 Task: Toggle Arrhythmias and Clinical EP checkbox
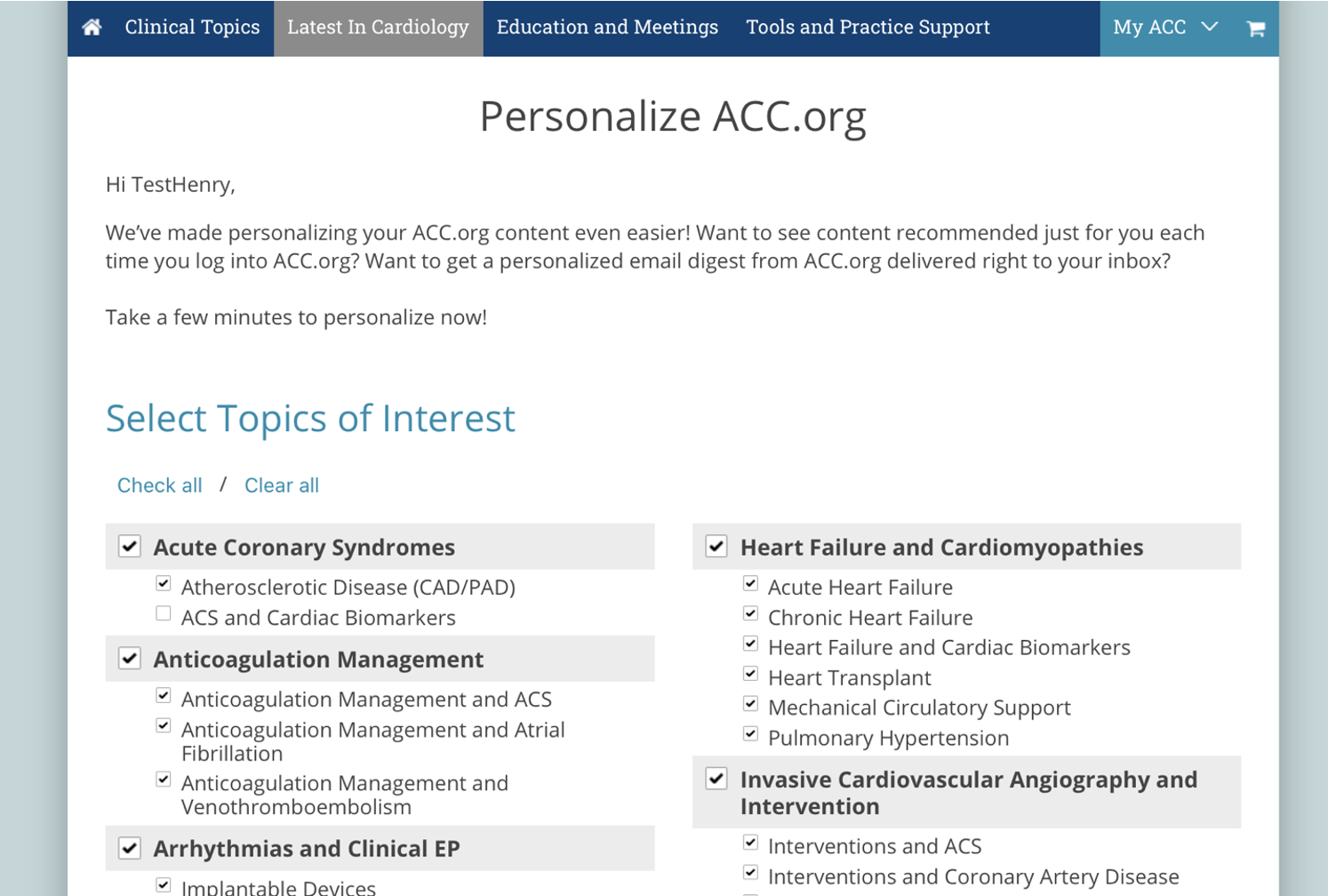(130, 847)
